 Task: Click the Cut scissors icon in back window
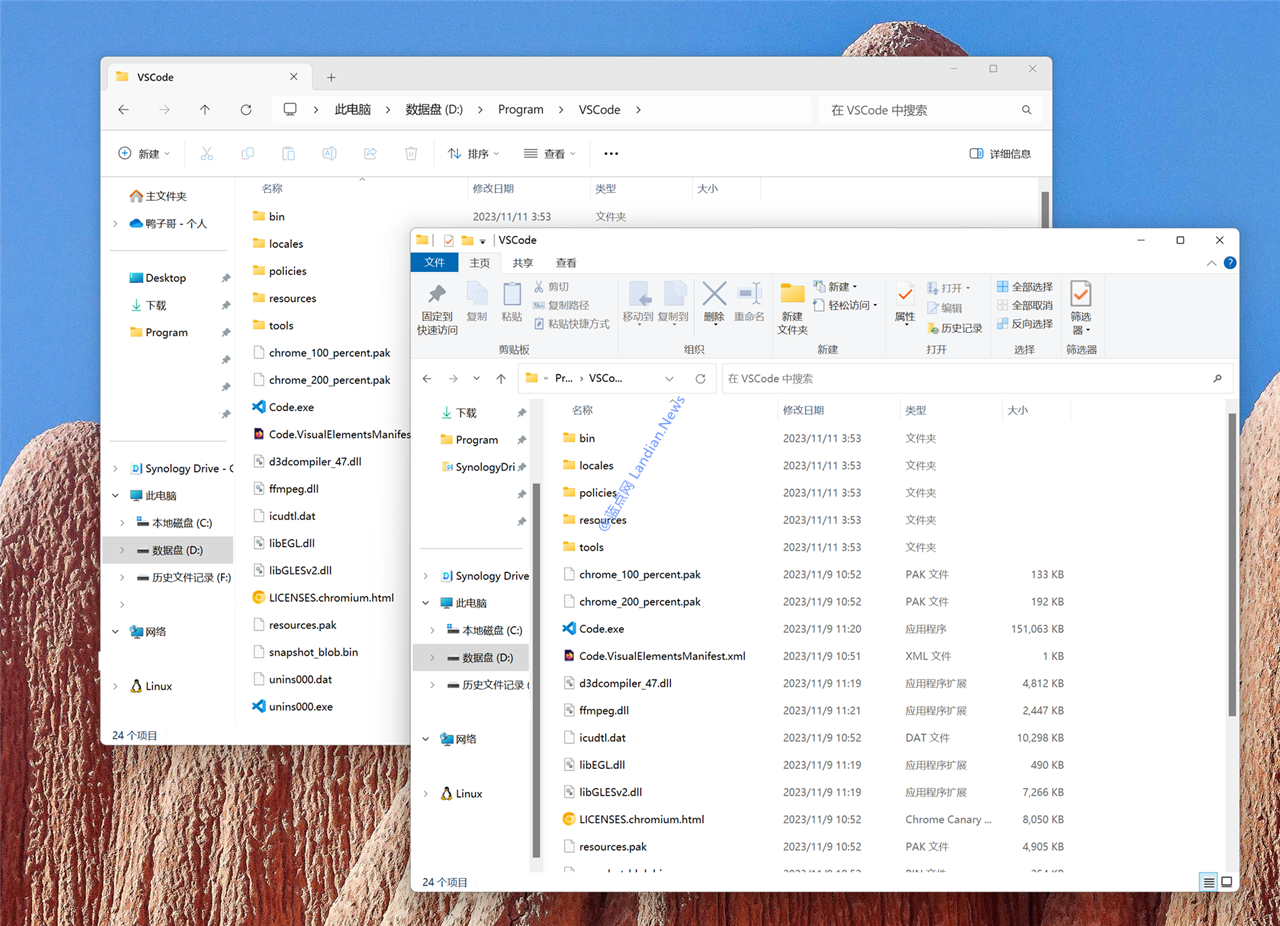click(207, 154)
